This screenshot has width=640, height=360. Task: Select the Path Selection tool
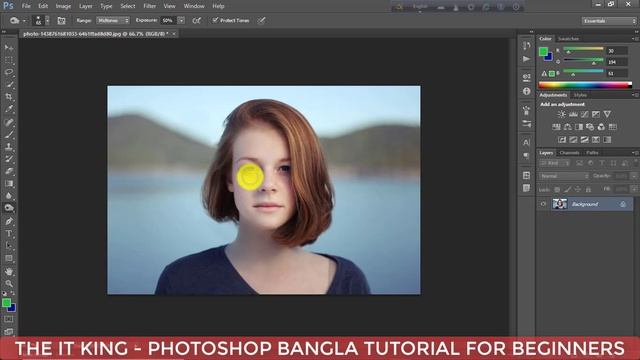point(9,246)
